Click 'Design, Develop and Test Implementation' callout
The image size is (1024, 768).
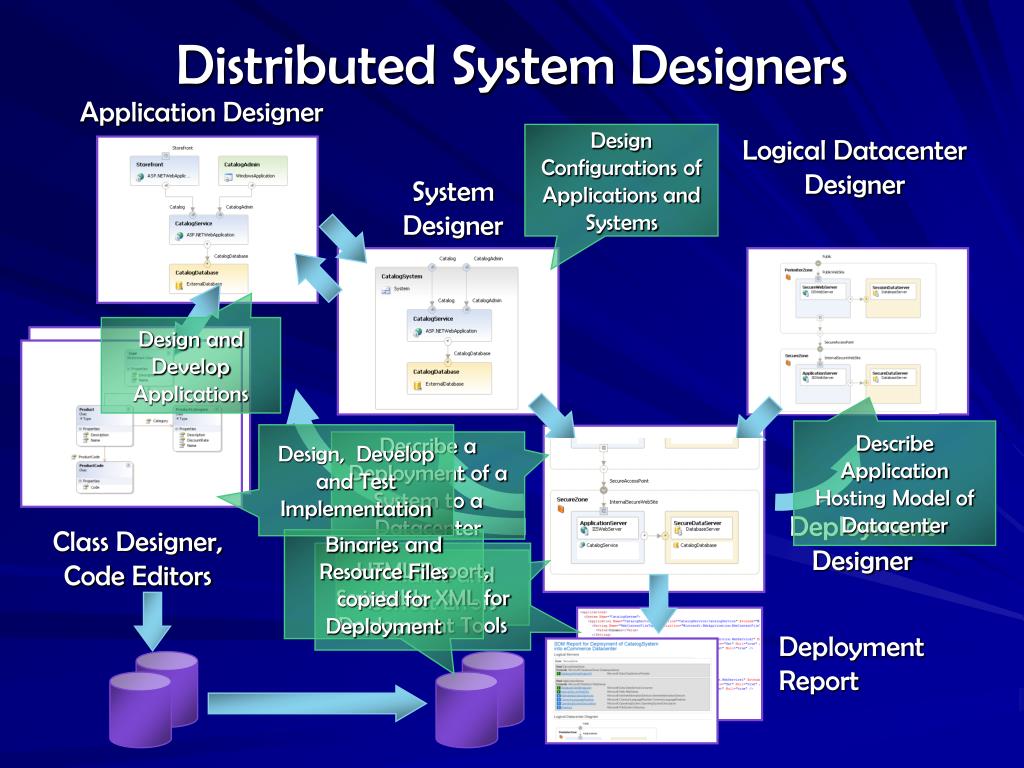tap(356, 481)
